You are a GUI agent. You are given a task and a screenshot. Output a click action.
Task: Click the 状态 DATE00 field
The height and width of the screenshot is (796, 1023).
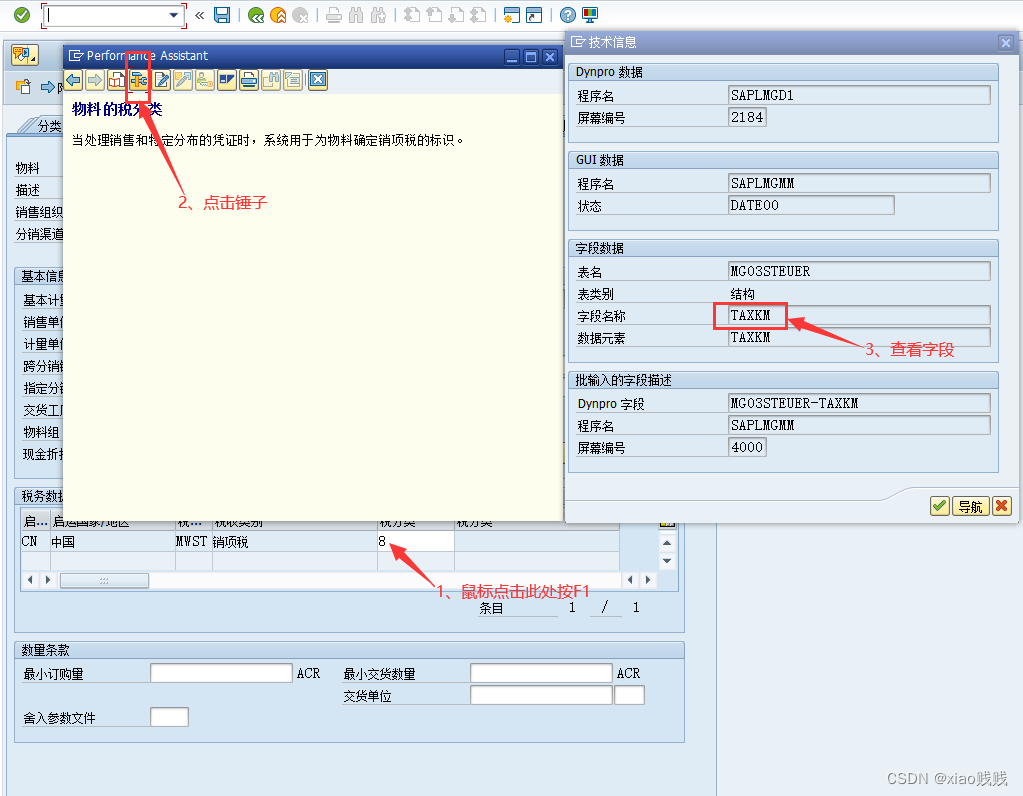click(811, 206)
